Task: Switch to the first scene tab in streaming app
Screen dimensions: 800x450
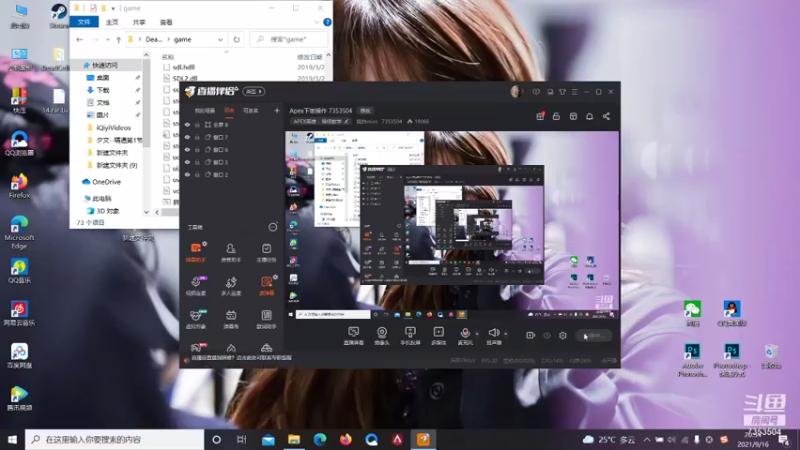Action: [205, 110]
